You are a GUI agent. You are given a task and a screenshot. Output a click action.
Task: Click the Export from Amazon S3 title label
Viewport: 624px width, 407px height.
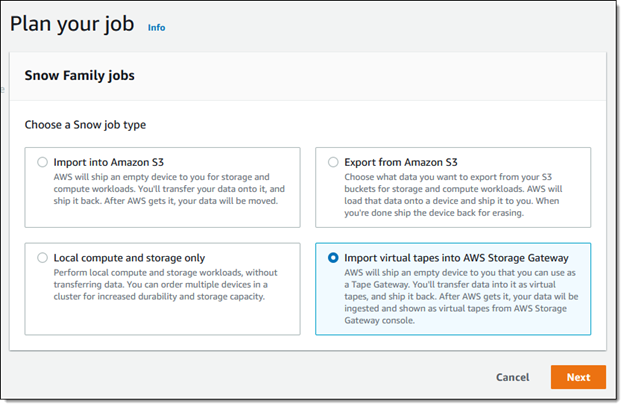[x=401, y=162]
